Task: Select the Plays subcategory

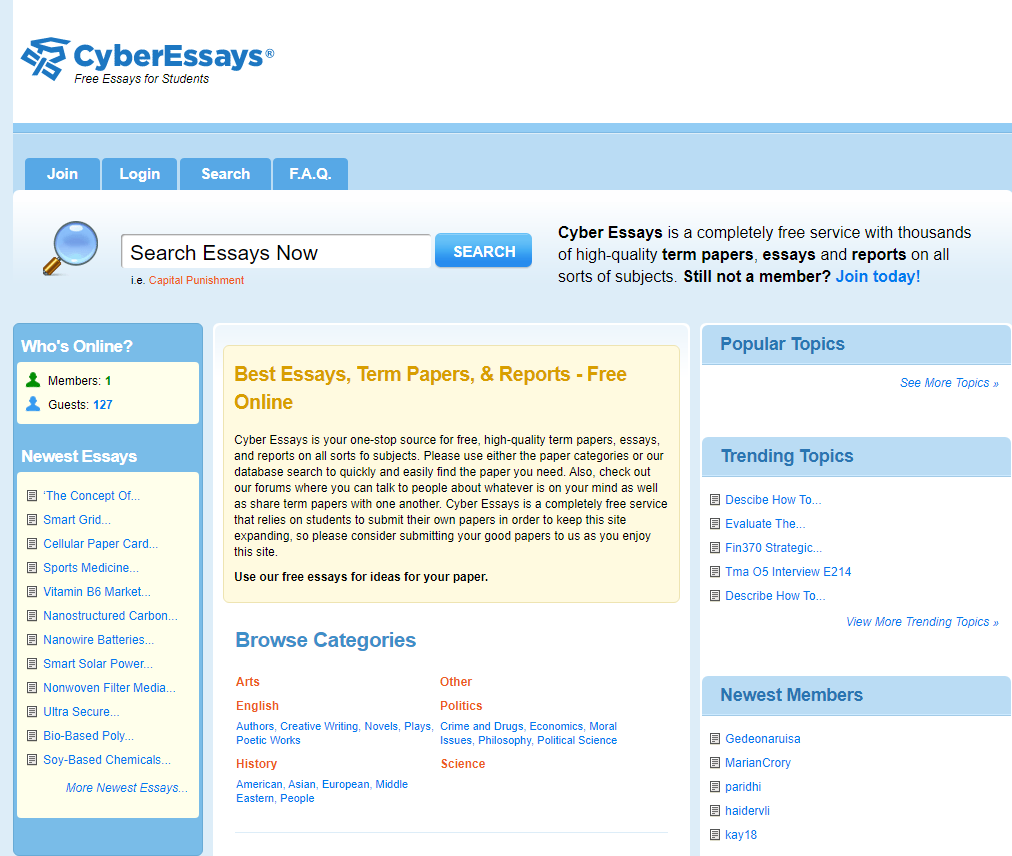Action: (417, 726)
